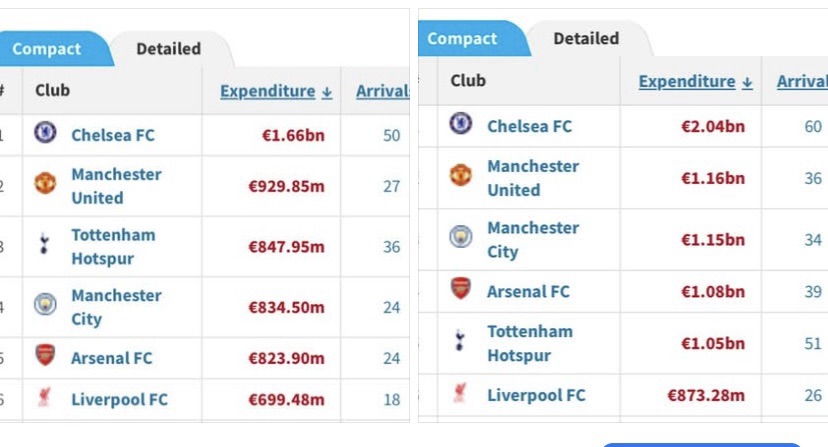Switch to Detailed tab in left table
Image resolution: width=828 pixels, height=447 pixels.
[168, 48]
